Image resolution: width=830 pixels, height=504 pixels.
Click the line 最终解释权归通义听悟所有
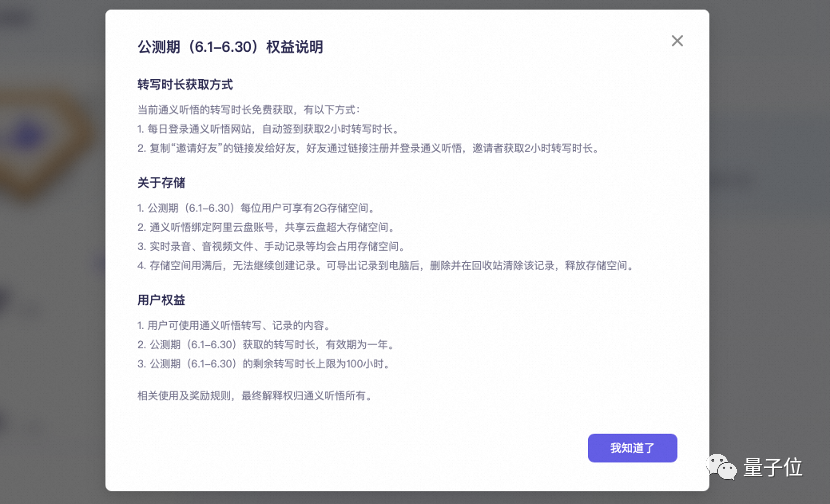coord(255,395)
